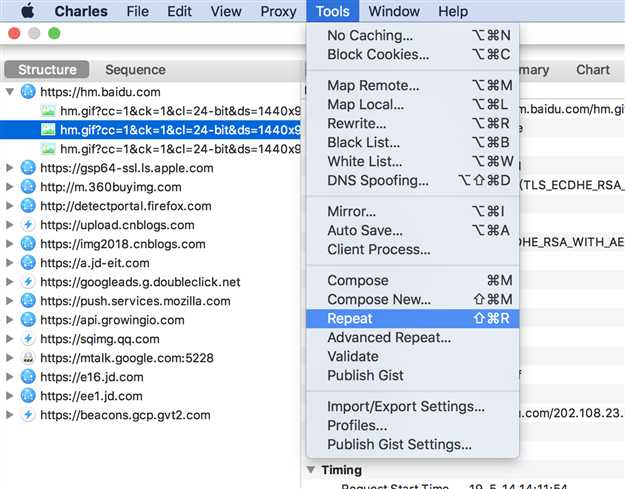
Task: Open the Apple menu
Action: click(28, 11)
